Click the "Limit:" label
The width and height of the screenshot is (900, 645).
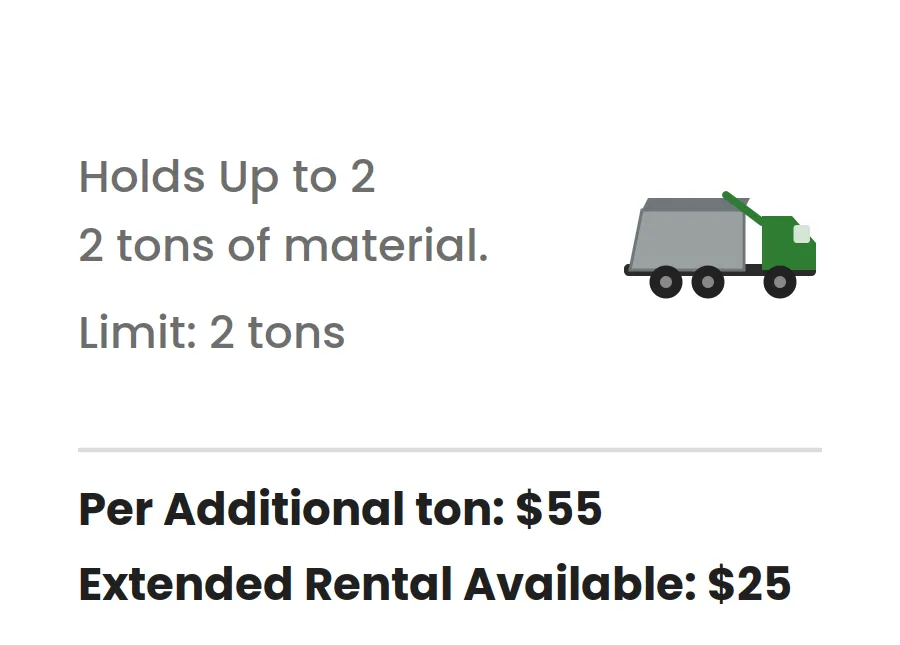(x=138, y=332)
